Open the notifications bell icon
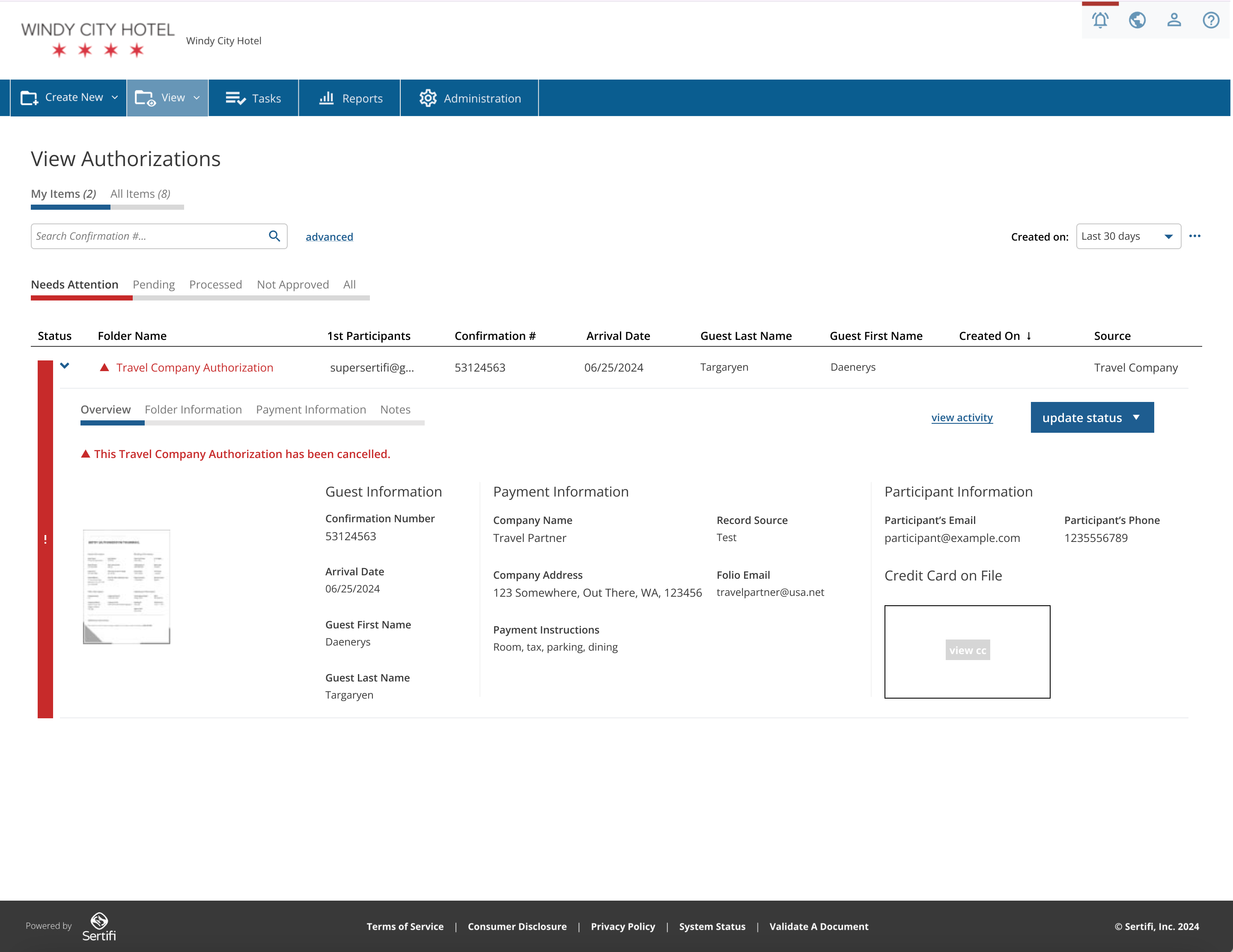This screenshot has height=952, width=1233. click(x=1100, y=20)
